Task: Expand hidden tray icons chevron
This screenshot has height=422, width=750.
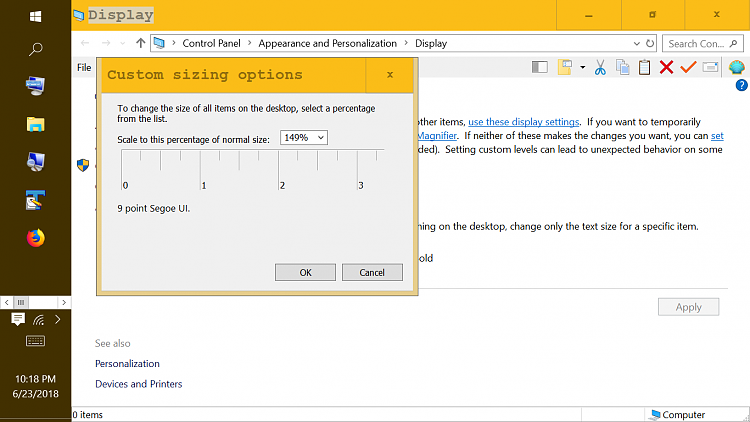Action: (58, 319)
